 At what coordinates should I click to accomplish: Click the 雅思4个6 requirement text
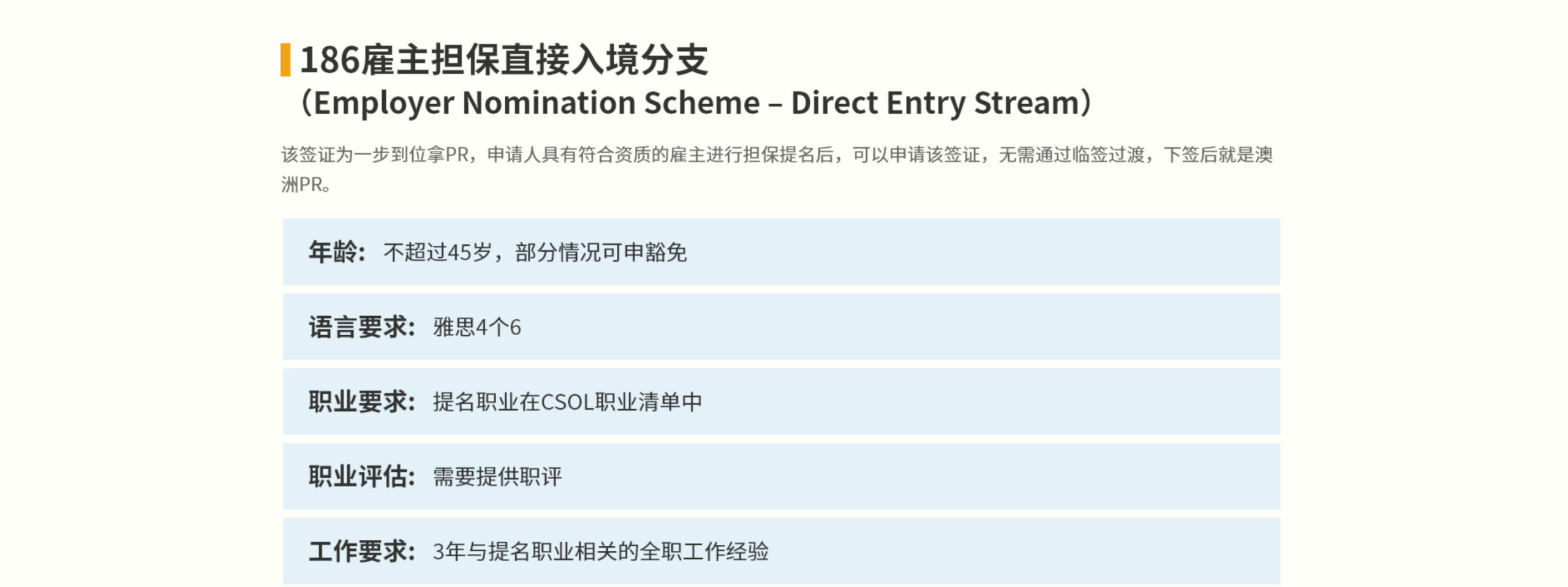click(477, 327)
